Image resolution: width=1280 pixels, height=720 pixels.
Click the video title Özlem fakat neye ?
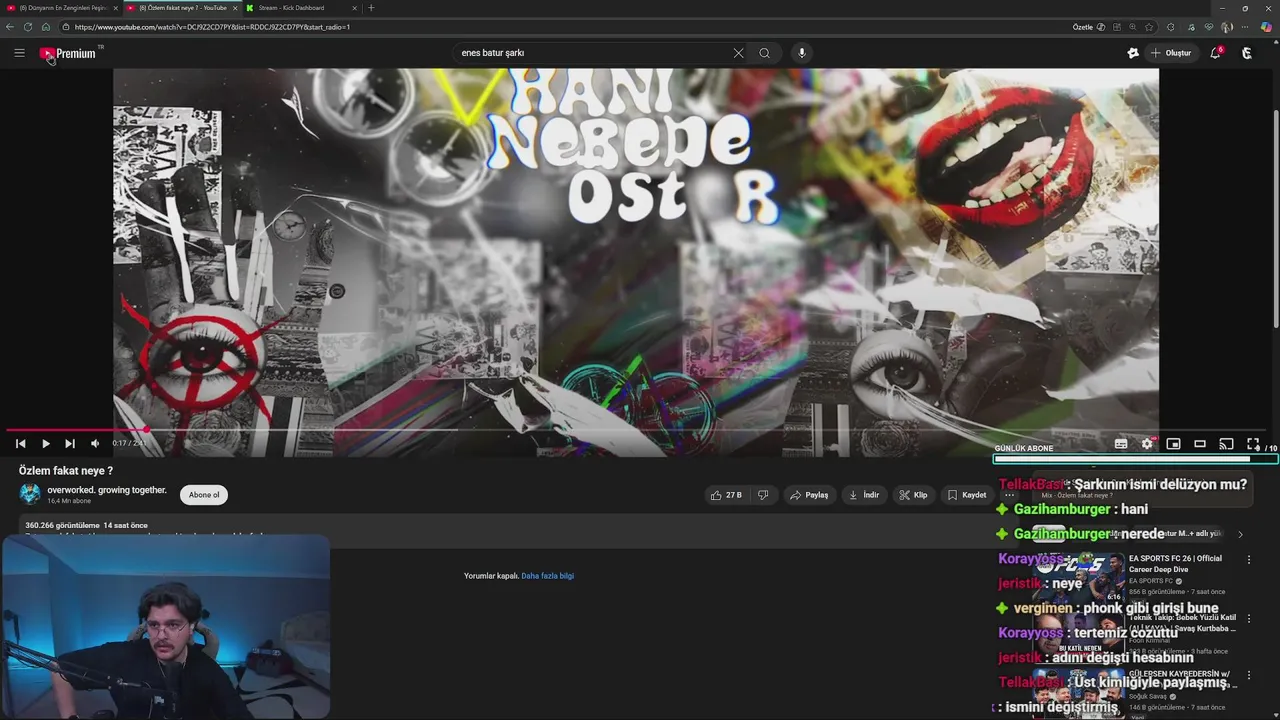pyautogui.click(x=66, y=471)
